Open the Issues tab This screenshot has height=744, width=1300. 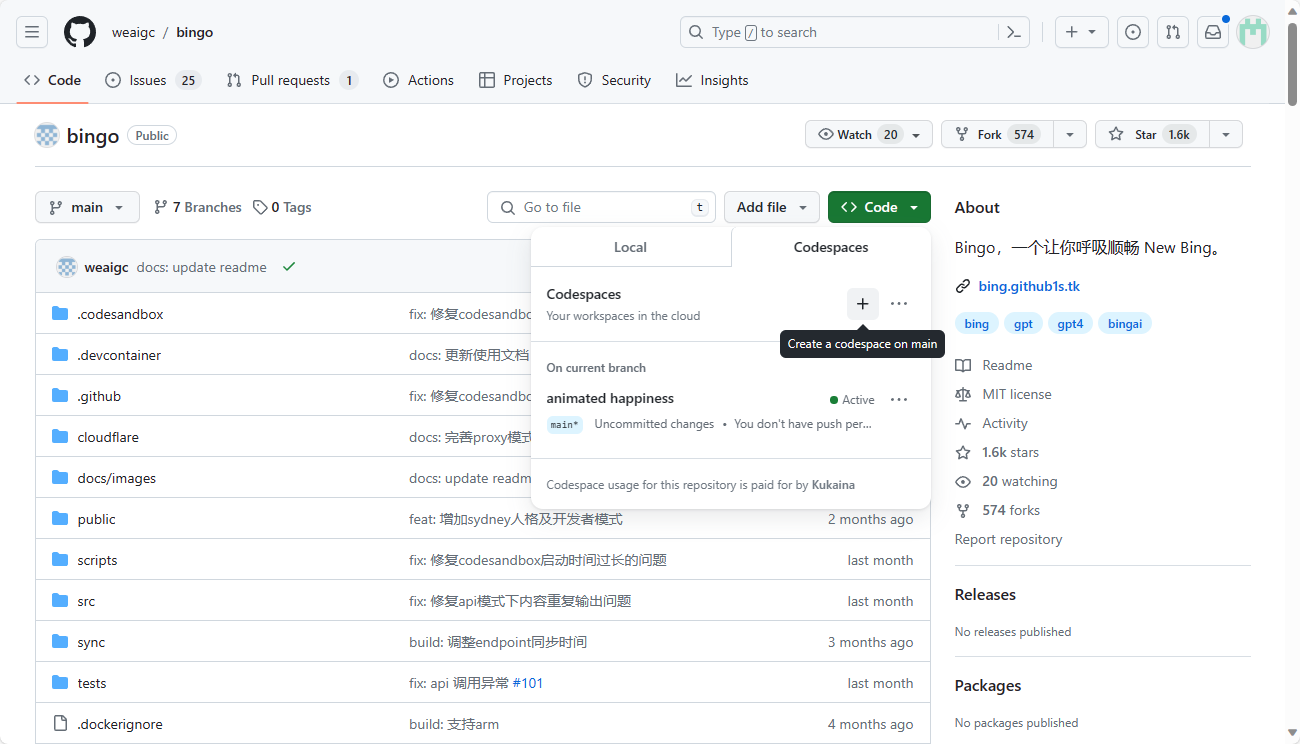[152, 80]
